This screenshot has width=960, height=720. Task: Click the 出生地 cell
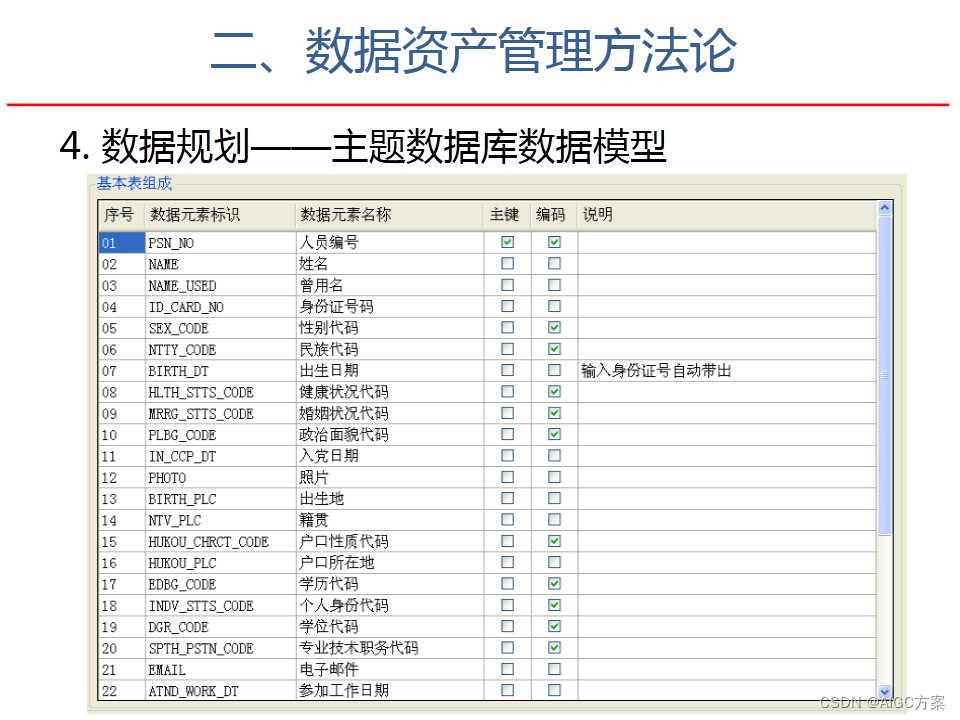tap(389, 499)
